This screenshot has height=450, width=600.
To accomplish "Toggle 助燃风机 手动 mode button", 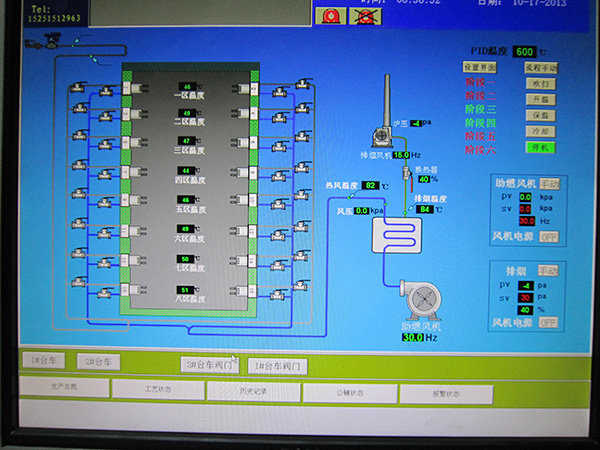I will click(x=550, y=183).
